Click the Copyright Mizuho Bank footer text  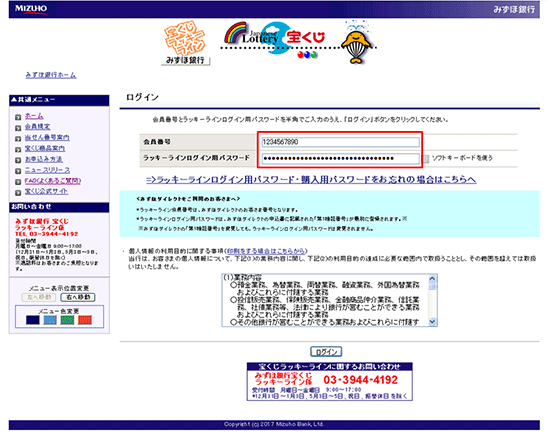coord(274,425)
